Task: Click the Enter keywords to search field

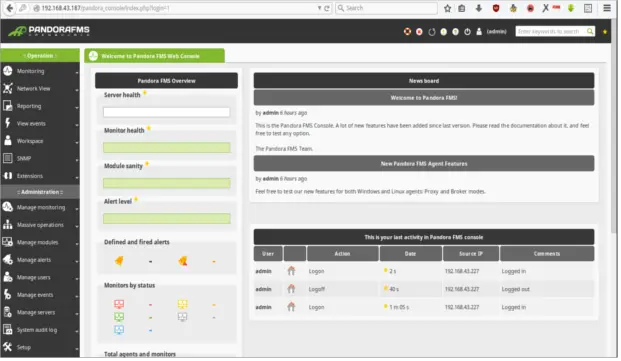Action: (551, 31)
